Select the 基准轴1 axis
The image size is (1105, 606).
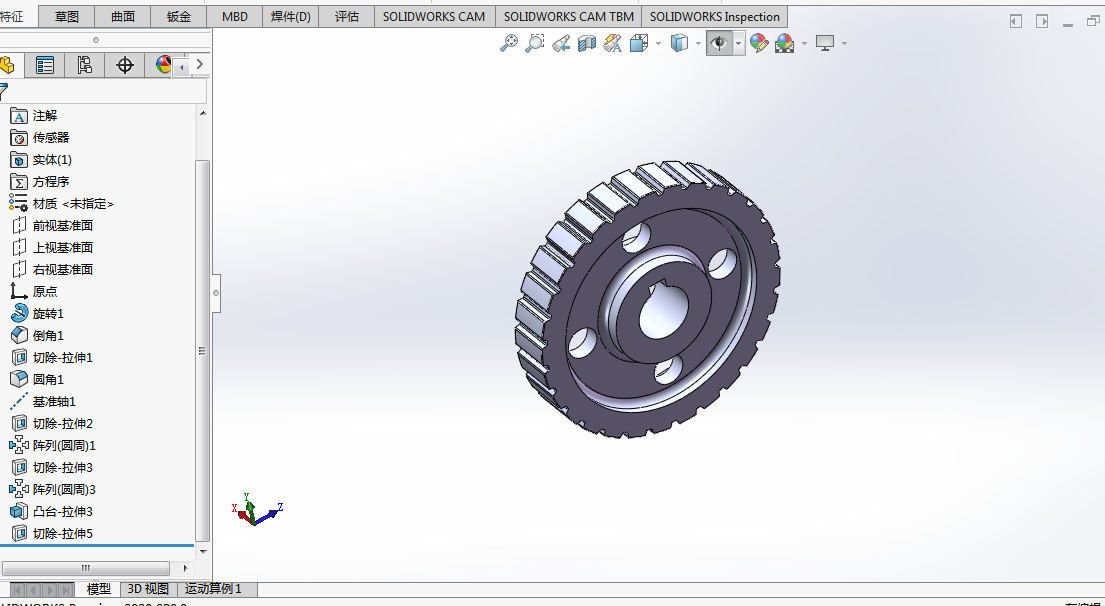point(43,402)
